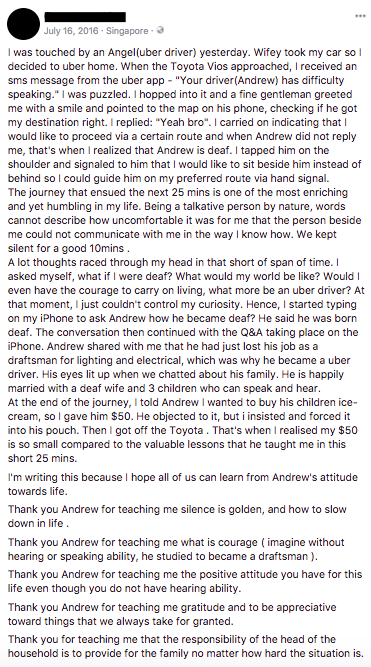Click the redacted author name link
The image size is (371, 667).
click(x=85, y=17)
